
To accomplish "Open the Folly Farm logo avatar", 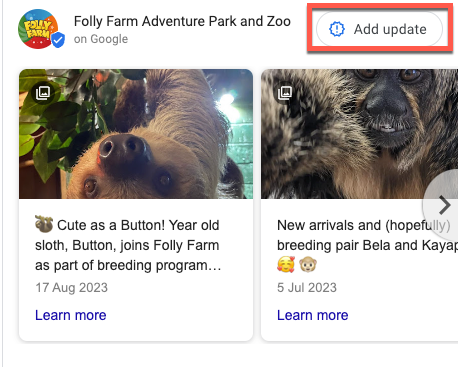I will coord(38,29).
